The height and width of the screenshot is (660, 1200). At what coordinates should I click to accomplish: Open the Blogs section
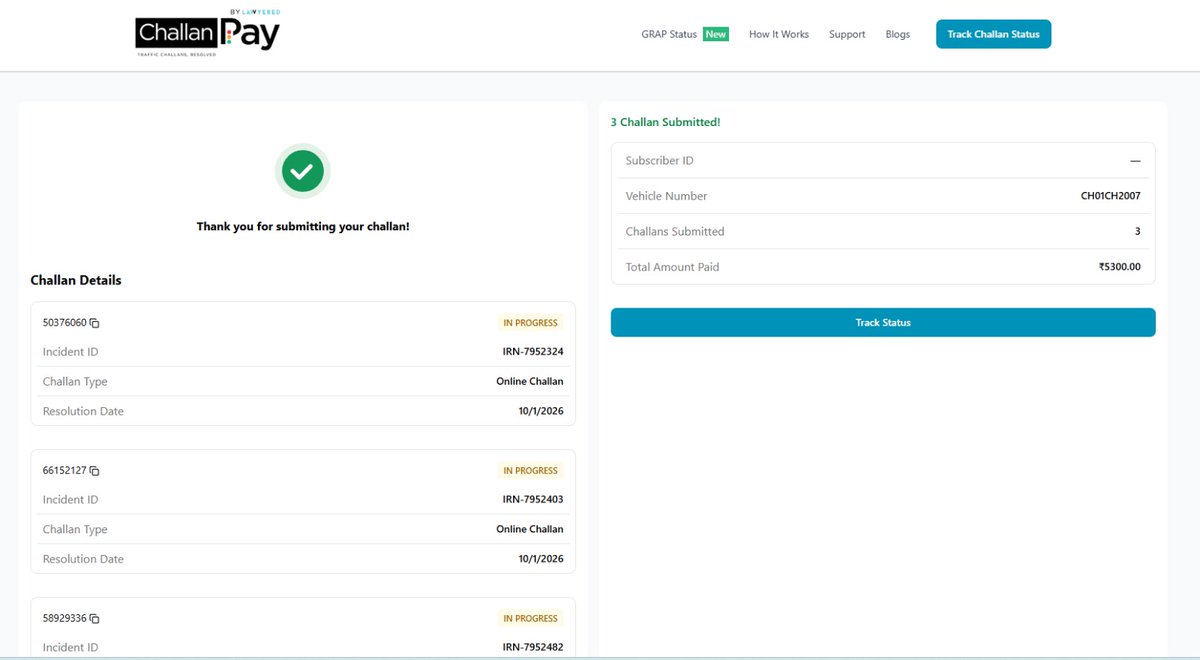tap(898, 34)
